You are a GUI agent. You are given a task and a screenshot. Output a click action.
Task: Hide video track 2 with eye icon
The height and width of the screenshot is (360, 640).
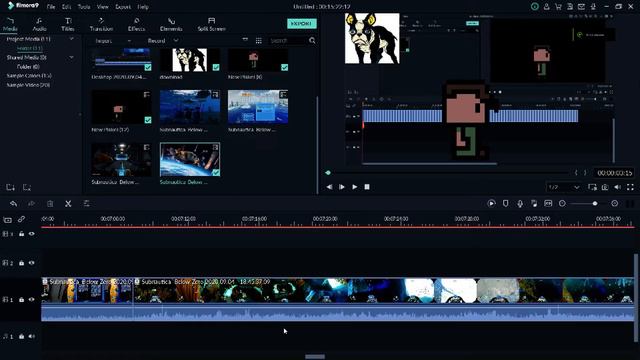tap(32, 263)
